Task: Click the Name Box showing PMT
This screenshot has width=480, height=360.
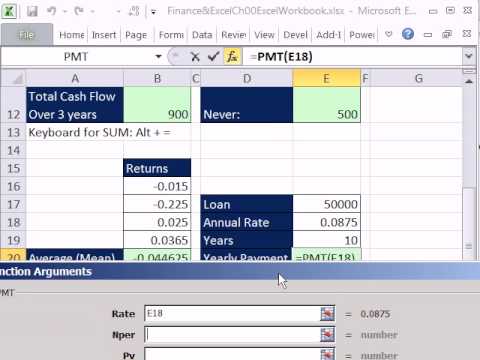Action: [x=76, y=57]
